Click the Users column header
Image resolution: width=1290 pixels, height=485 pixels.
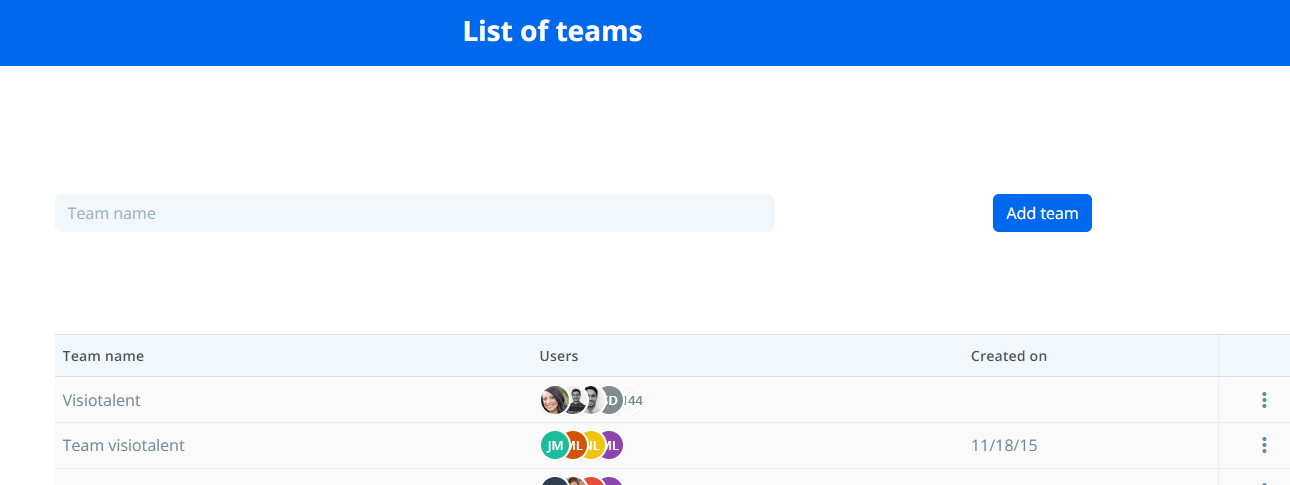coord(559,356)
